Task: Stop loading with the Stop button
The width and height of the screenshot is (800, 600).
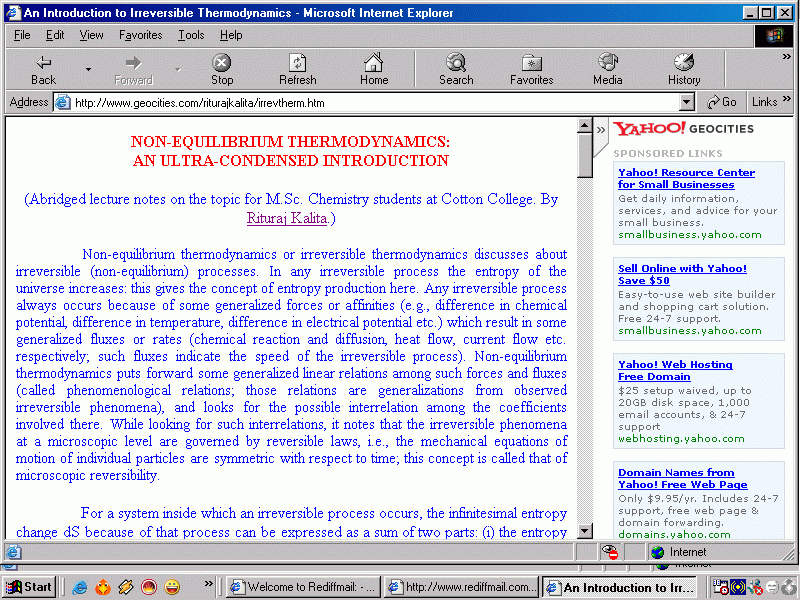Action: coord(221,69)
